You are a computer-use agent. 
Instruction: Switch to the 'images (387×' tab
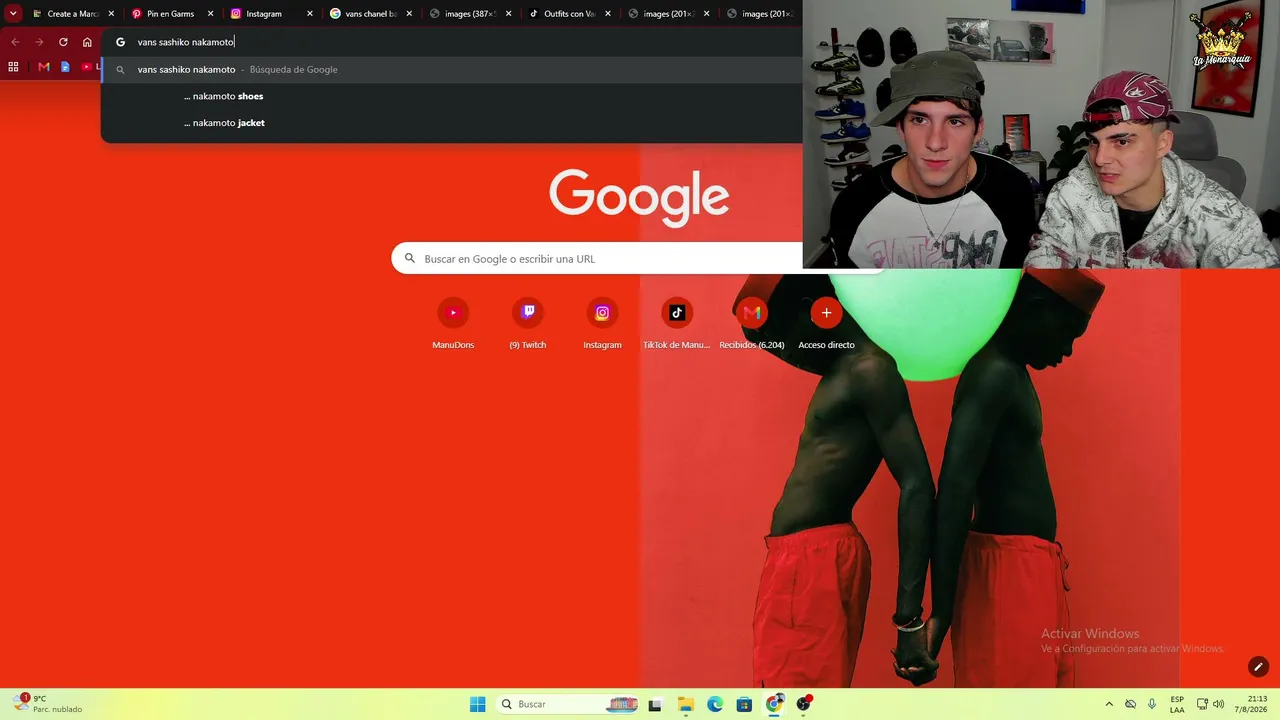pos(469,14)
